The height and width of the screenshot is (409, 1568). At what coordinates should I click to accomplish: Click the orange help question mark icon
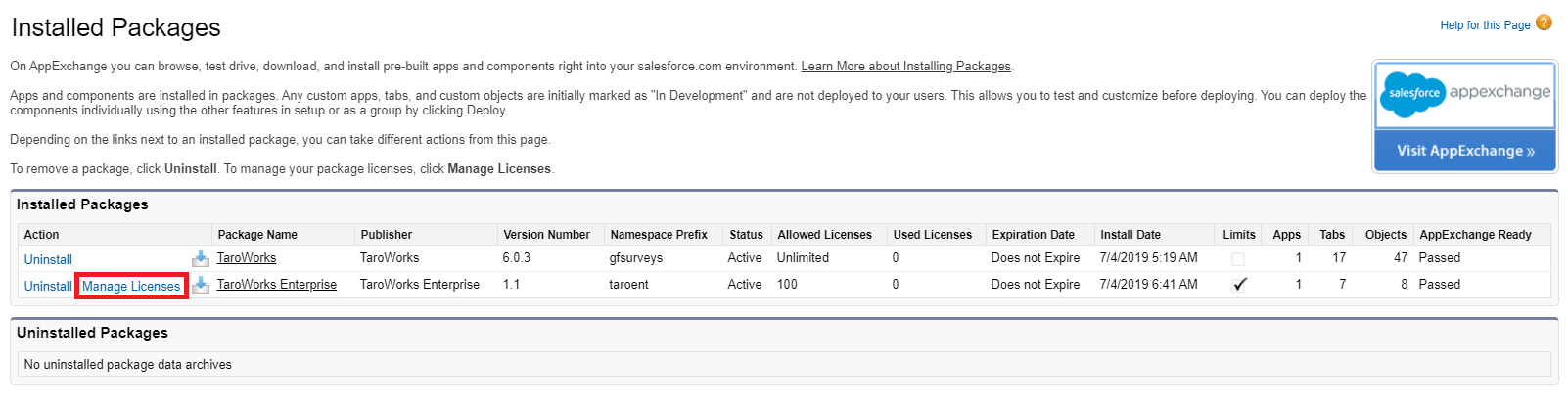[x=1545, y=23]
